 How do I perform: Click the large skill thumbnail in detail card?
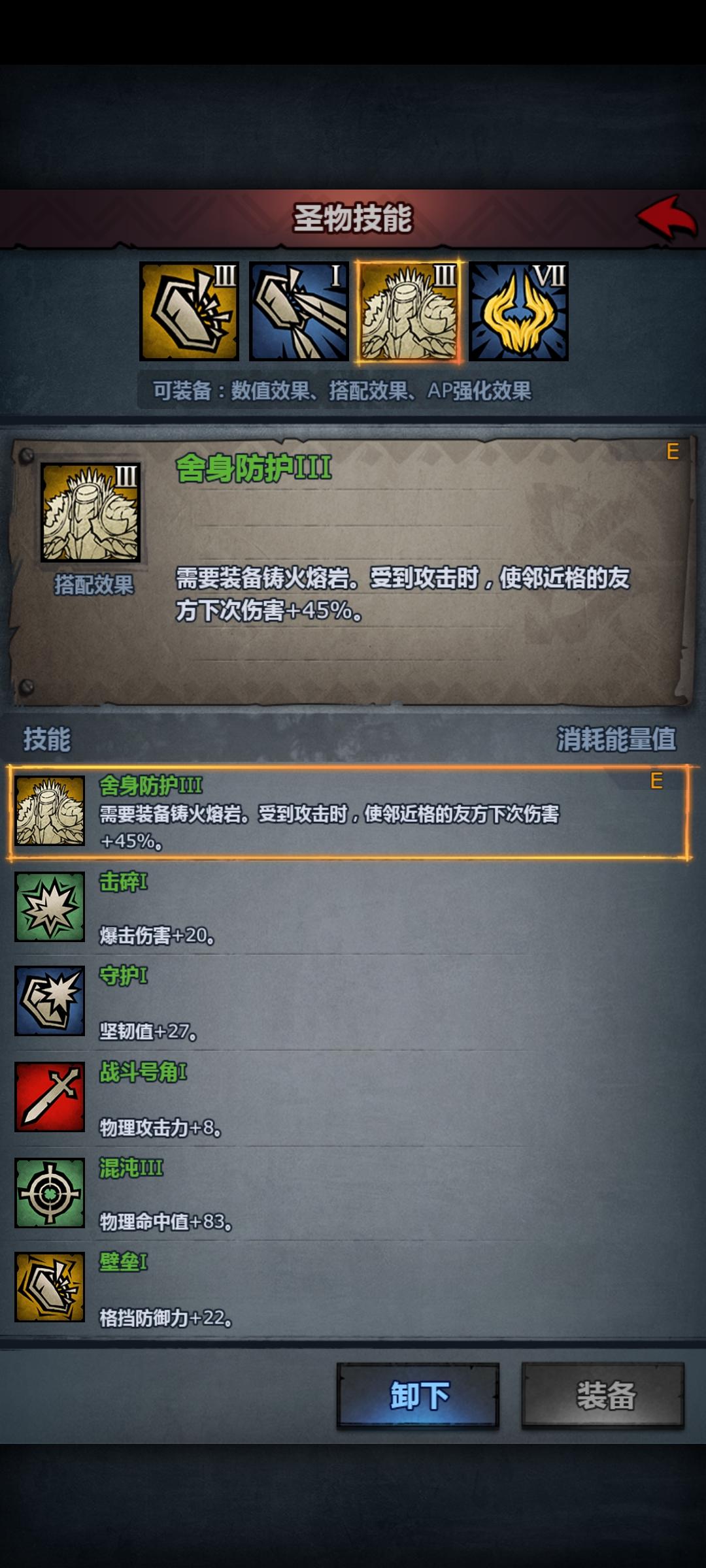(91, 512)
